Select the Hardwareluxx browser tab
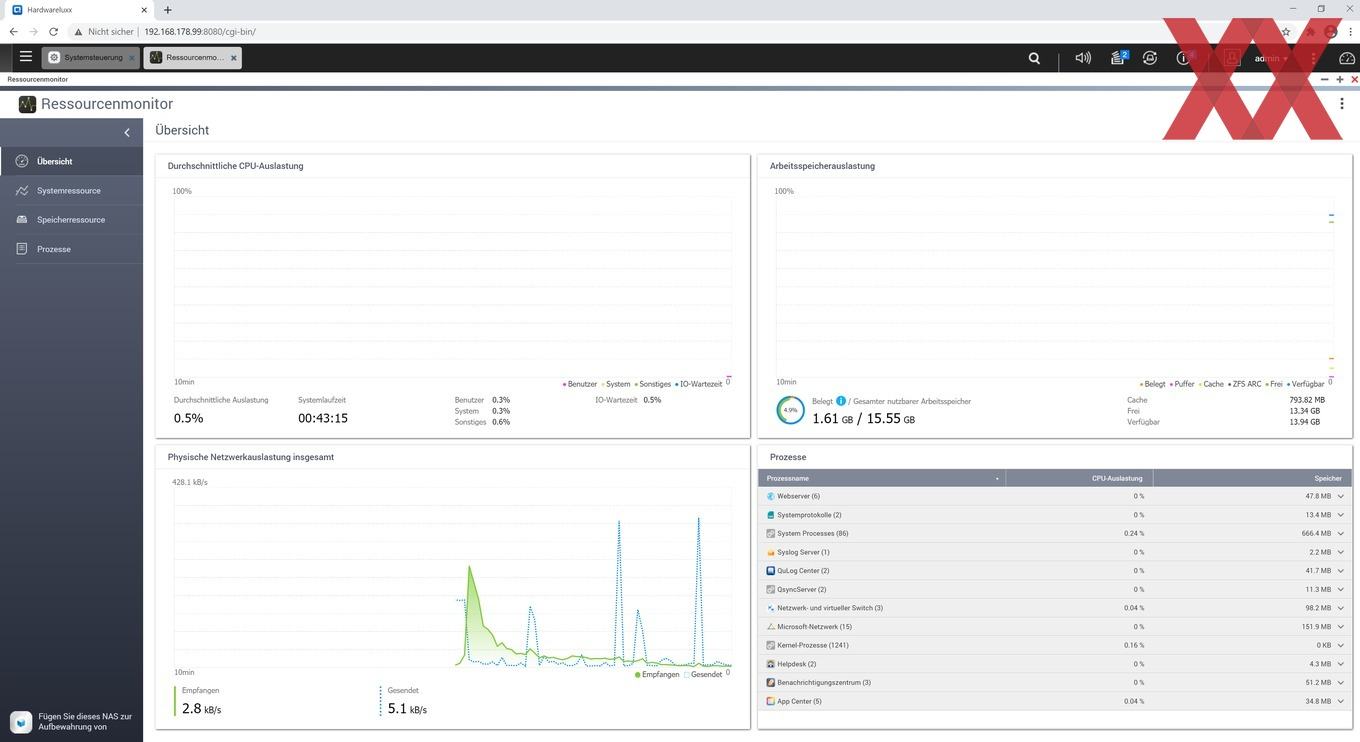This screenshot has height=742, width=1360. click(78, 9)
